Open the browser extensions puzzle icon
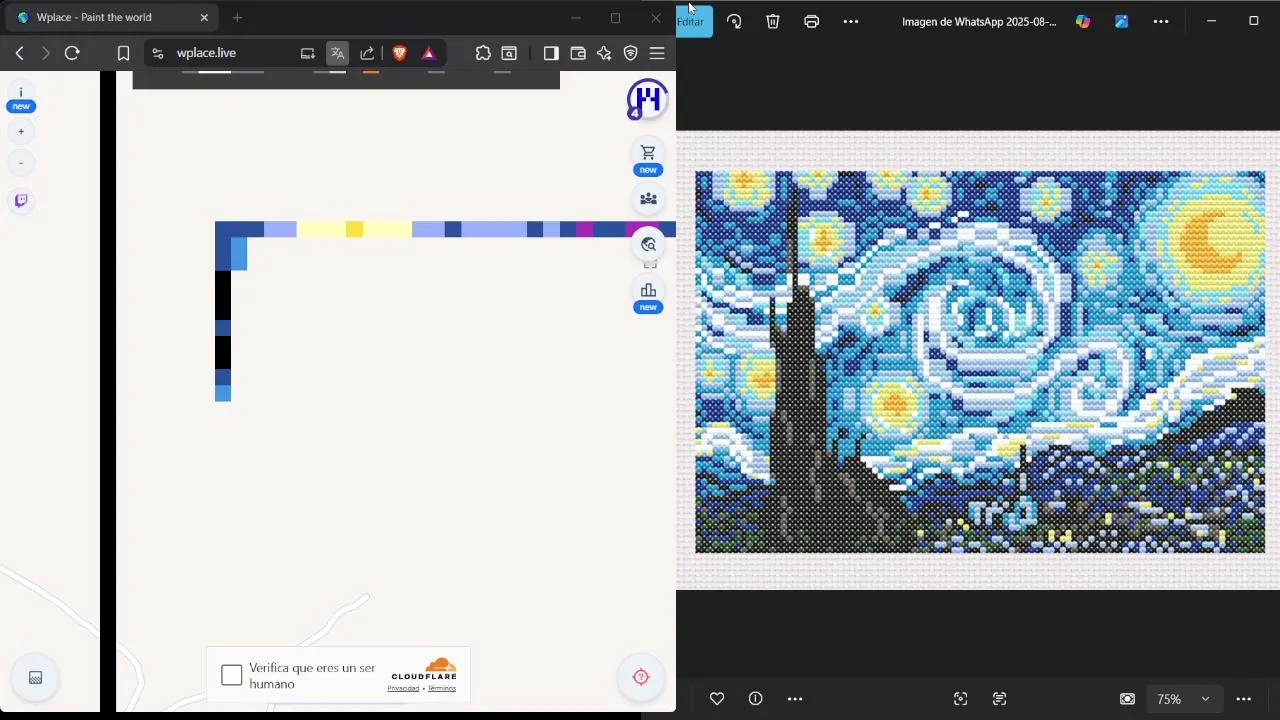 point(483,53)
